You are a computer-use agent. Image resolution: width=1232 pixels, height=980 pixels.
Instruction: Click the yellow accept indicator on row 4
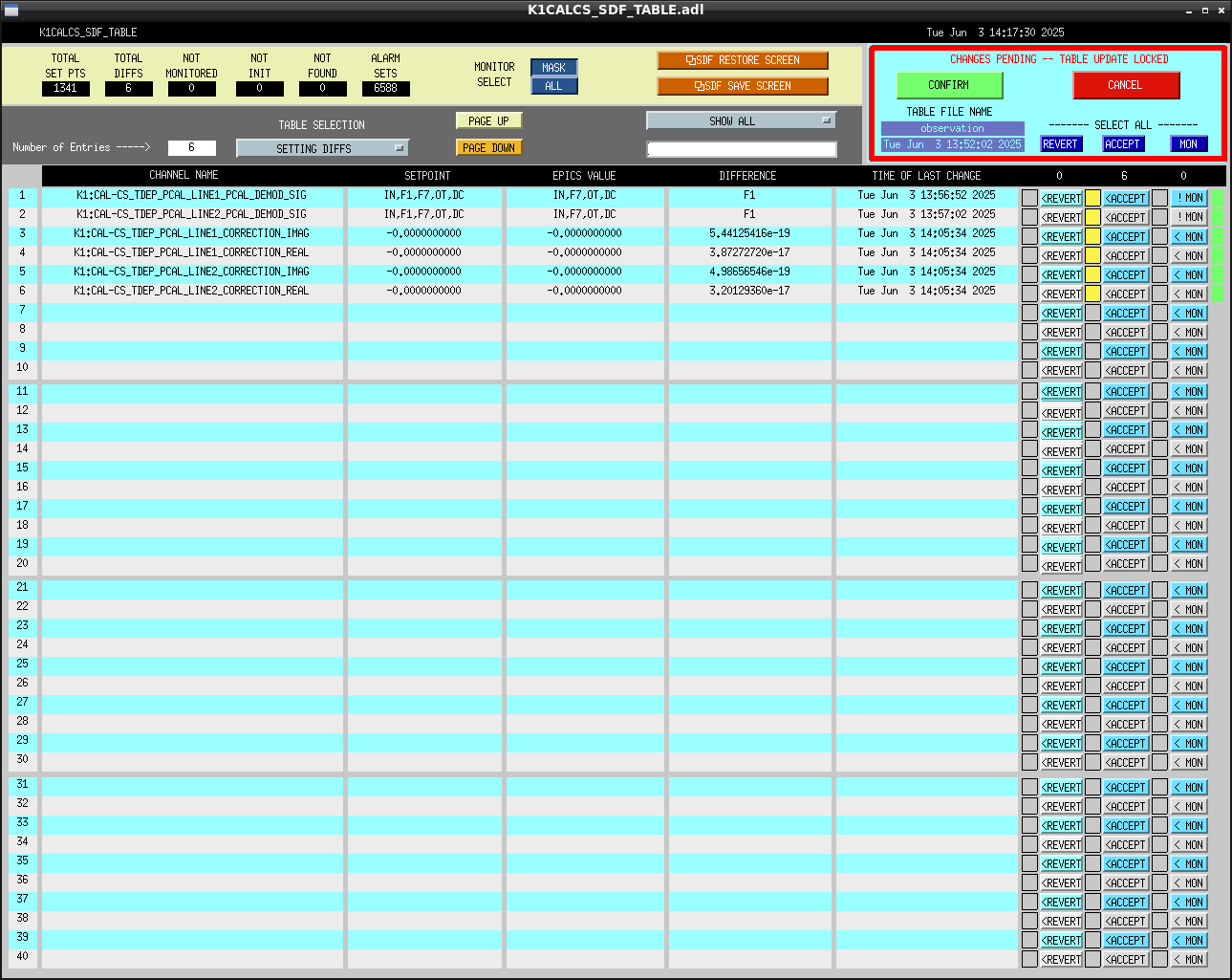1092,255
